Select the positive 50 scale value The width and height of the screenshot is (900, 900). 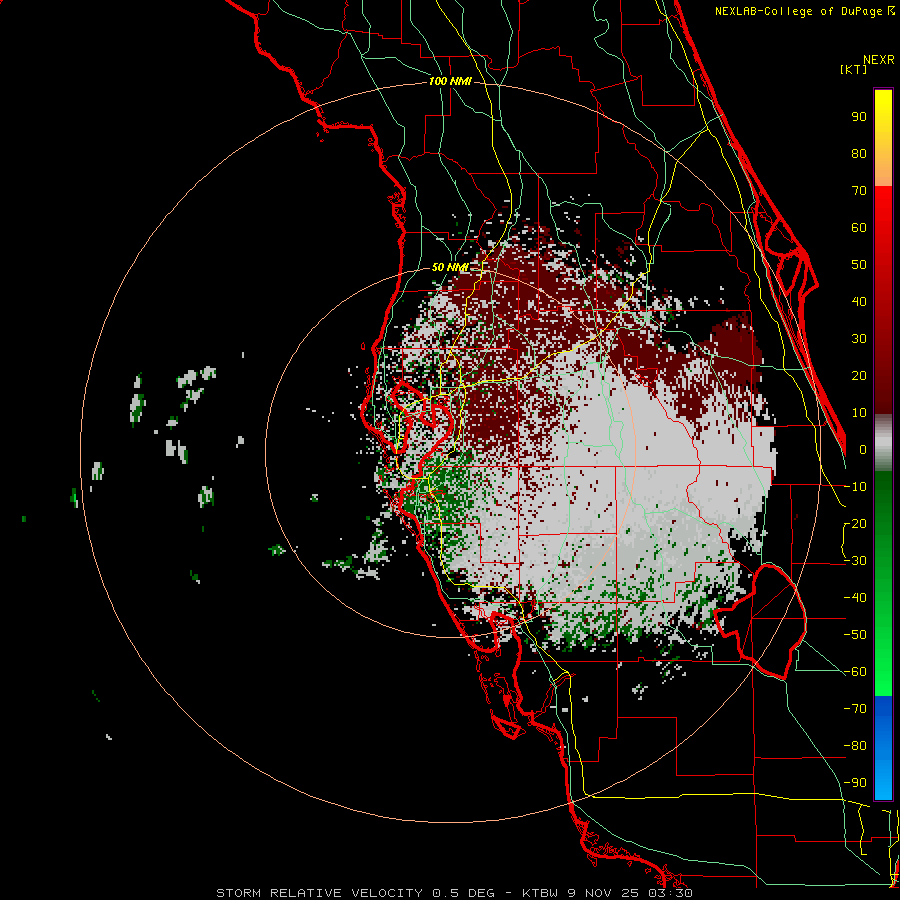coord(859,265)
